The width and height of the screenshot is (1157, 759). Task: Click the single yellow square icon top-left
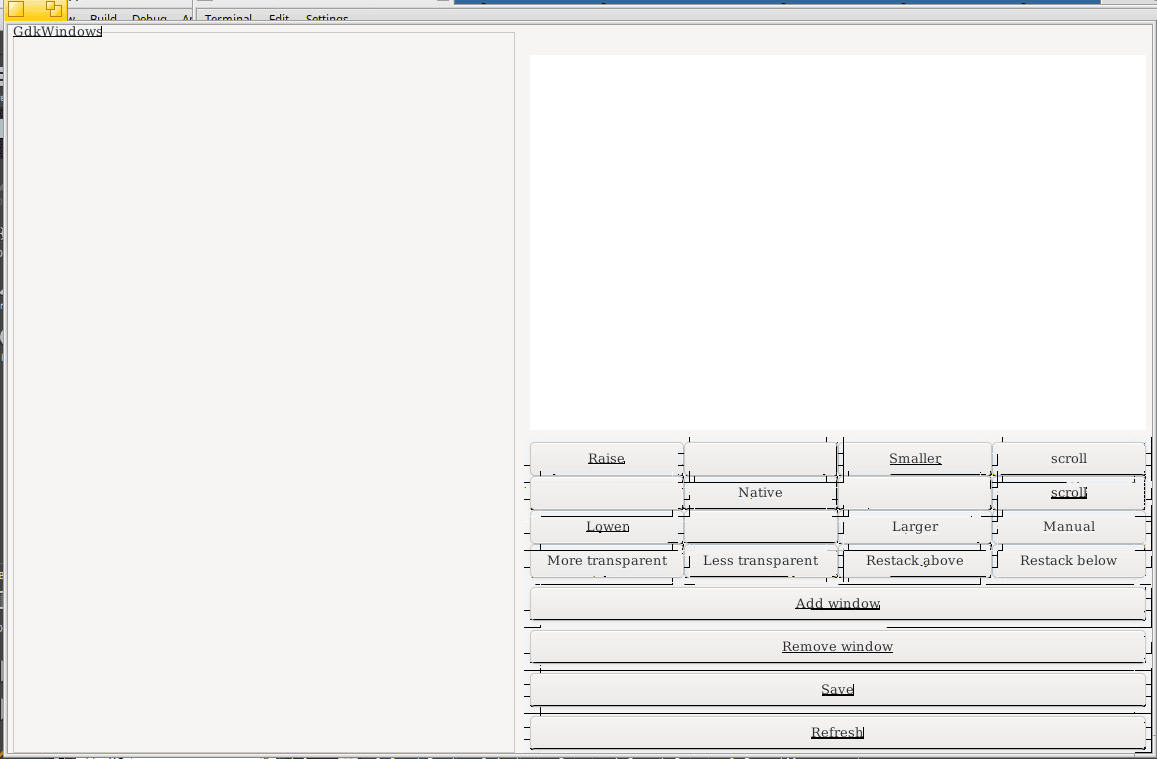pyautogui.click(x=14, y=9)
